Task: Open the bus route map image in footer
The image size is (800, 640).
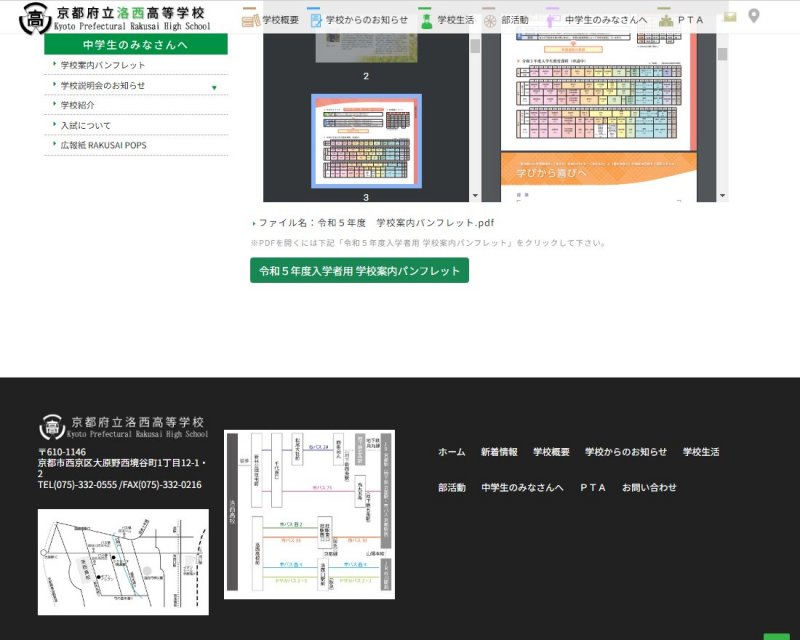Action: coord(309,514)
